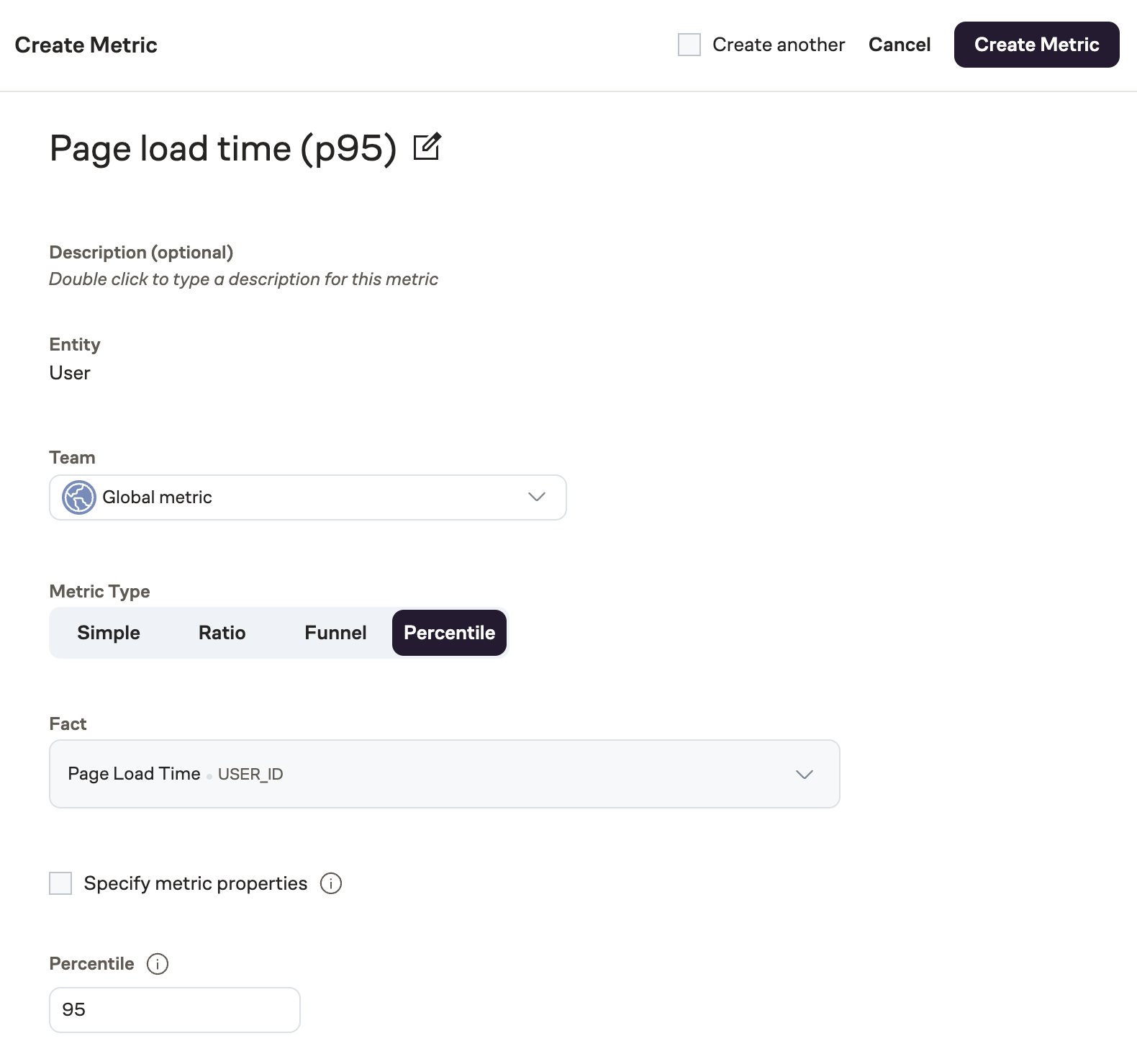1137x1064 pixels.
Task: Choose the Funnel metric type
Action: tap(335, 633)
